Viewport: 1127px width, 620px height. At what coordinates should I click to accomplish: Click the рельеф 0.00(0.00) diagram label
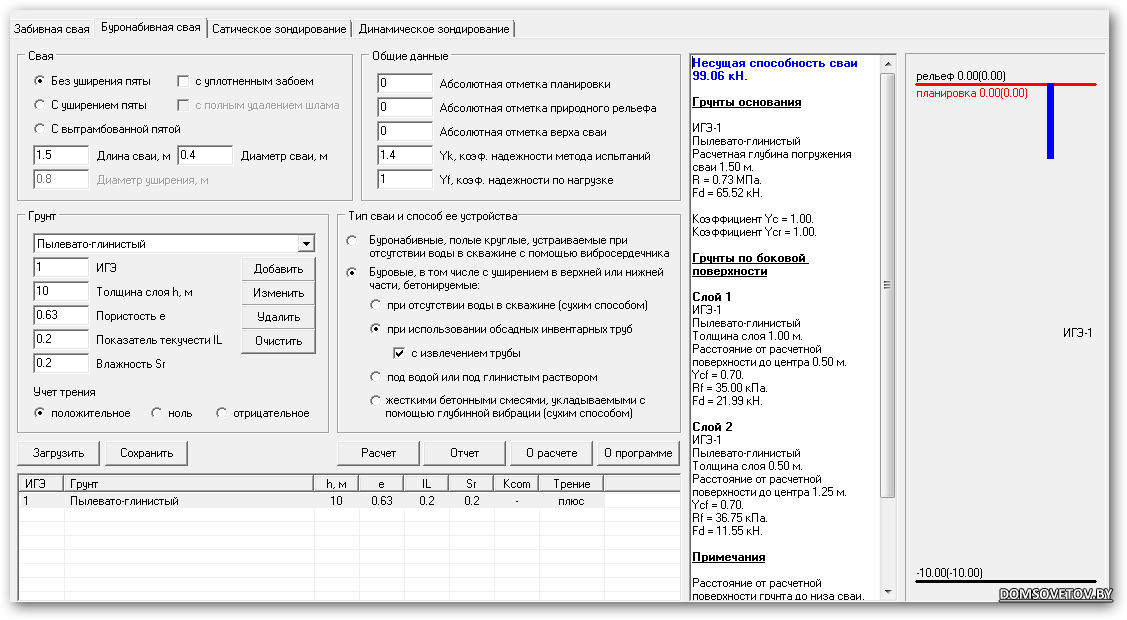point(961,76)
